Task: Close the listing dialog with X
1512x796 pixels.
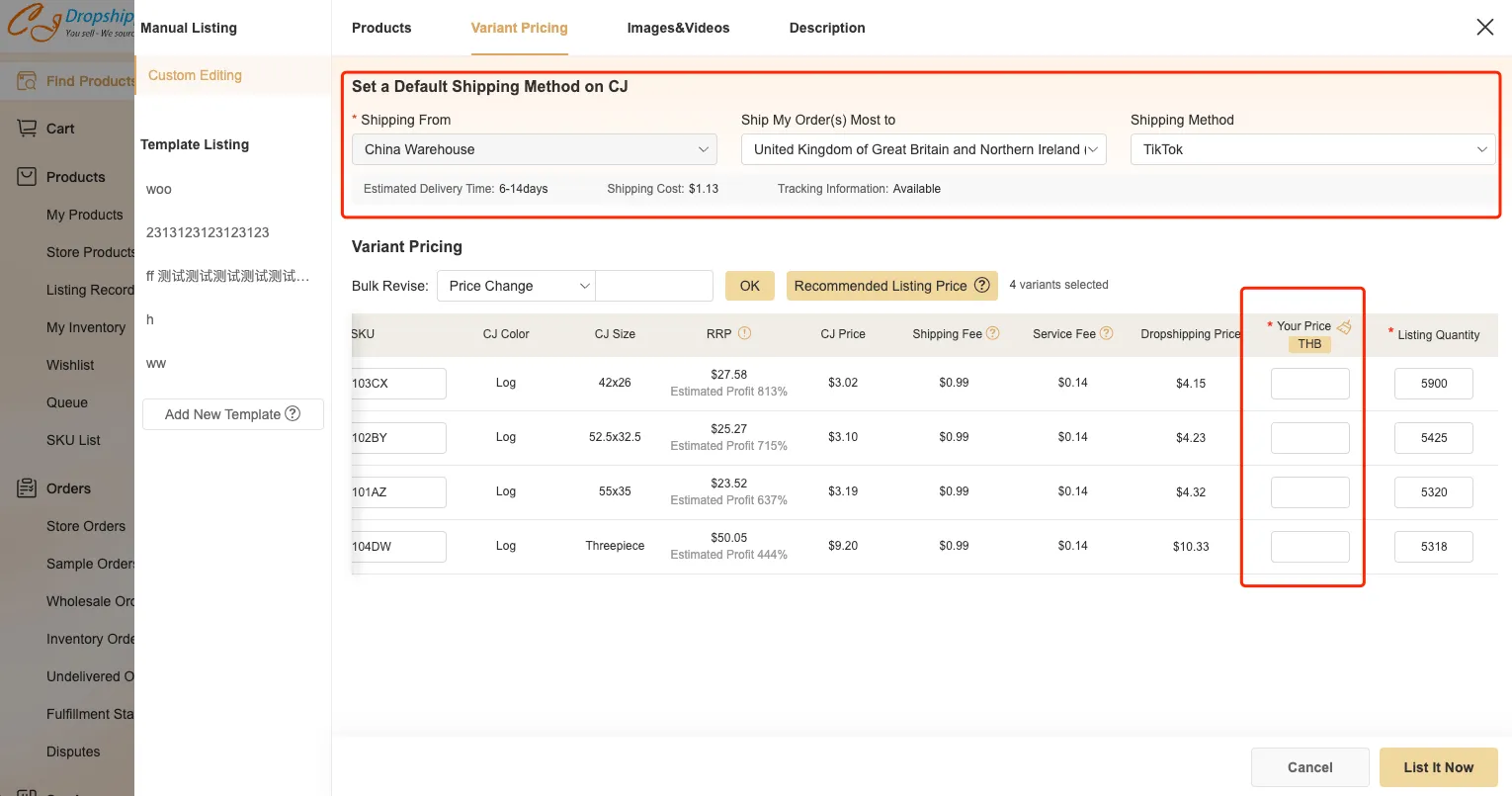Action: tap(1484, 28)
